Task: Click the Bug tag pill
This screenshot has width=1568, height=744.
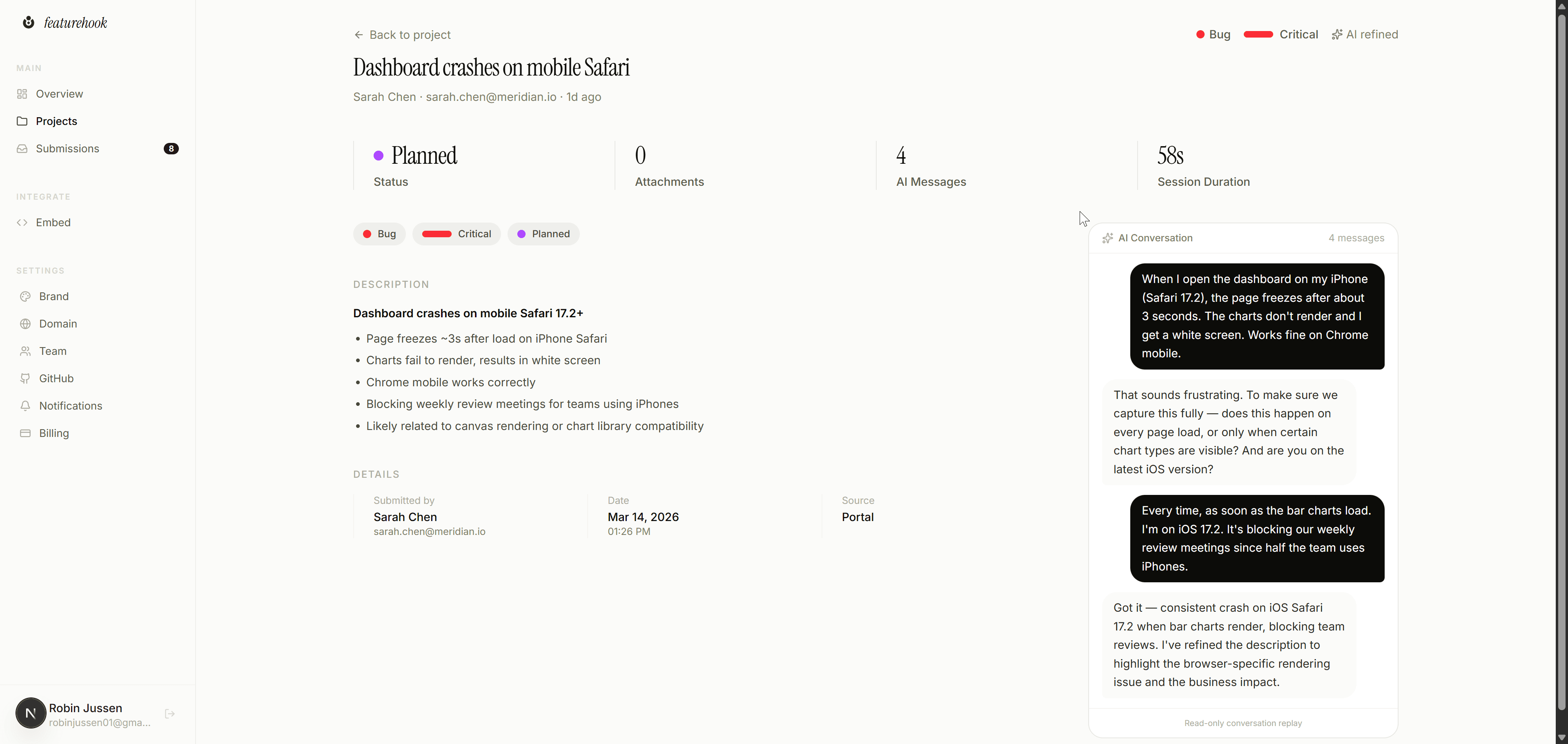Action: (x=379, y=234)
